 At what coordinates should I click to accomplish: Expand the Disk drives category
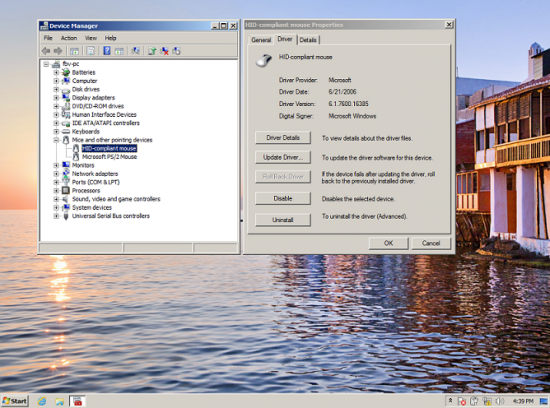point(56,89)
